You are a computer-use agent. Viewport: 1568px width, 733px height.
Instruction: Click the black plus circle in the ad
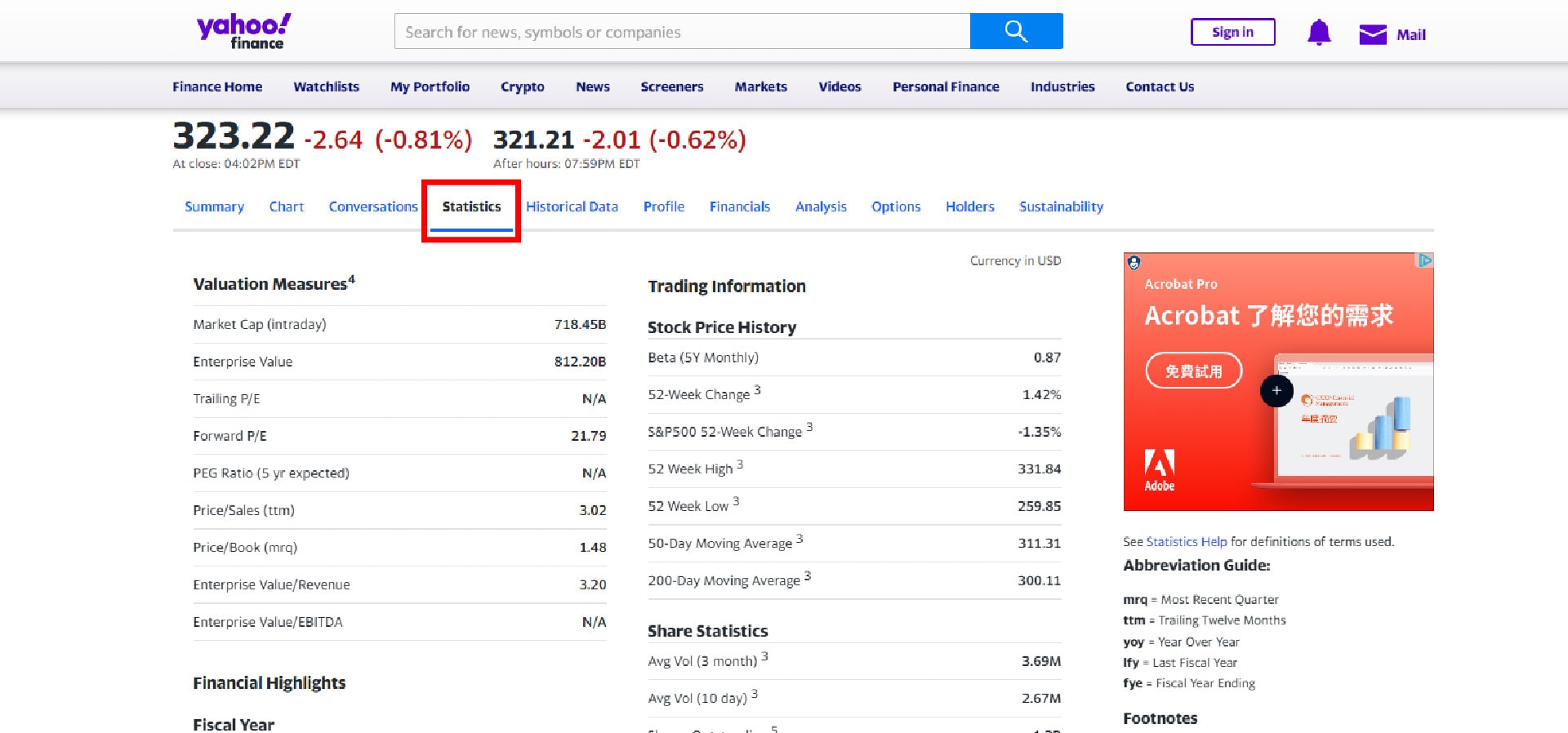tap(1276, 391)
